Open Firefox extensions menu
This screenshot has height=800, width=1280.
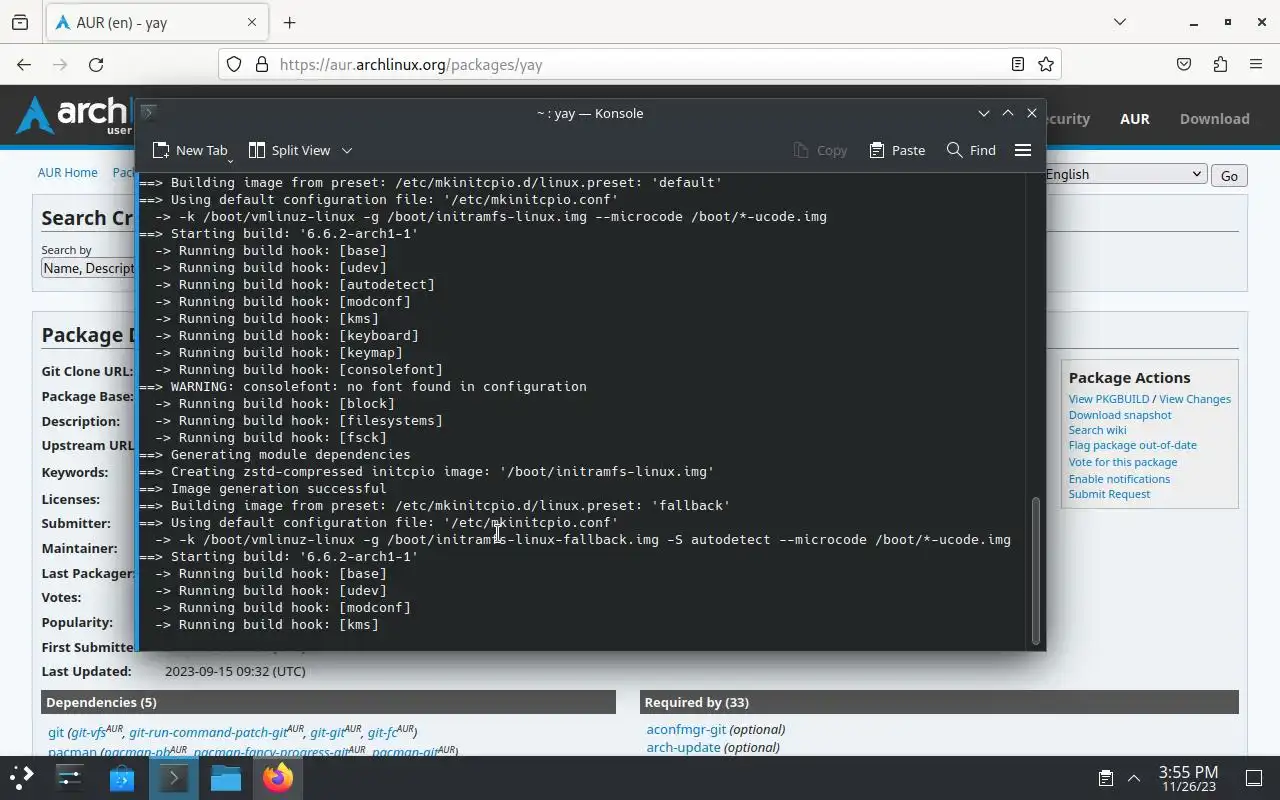1220,64
